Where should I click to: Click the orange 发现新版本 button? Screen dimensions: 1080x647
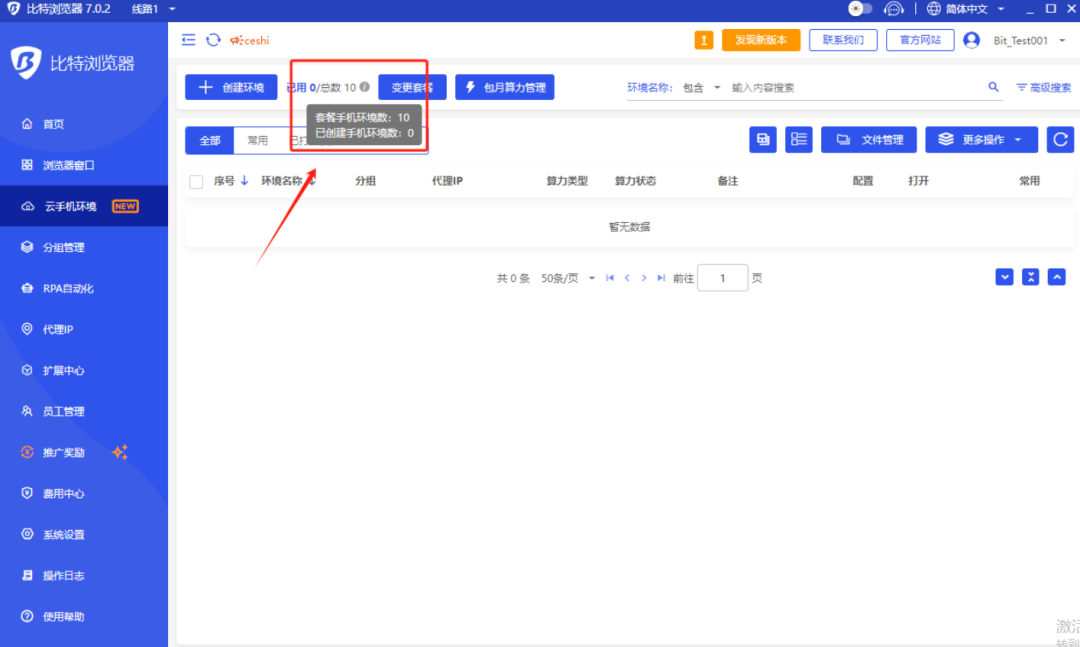point(763,40)
